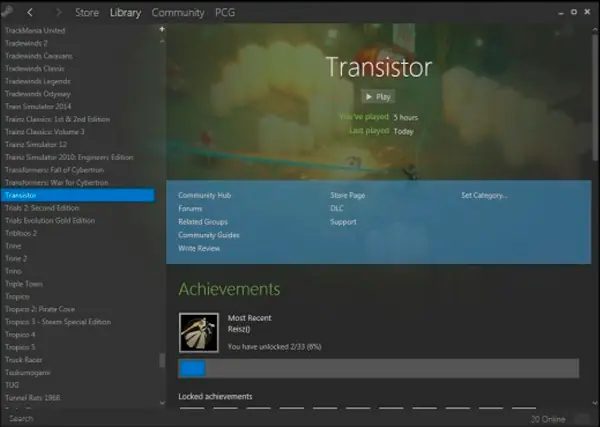
Task: Add a game with the plus icon
Action: coord(162,29)
